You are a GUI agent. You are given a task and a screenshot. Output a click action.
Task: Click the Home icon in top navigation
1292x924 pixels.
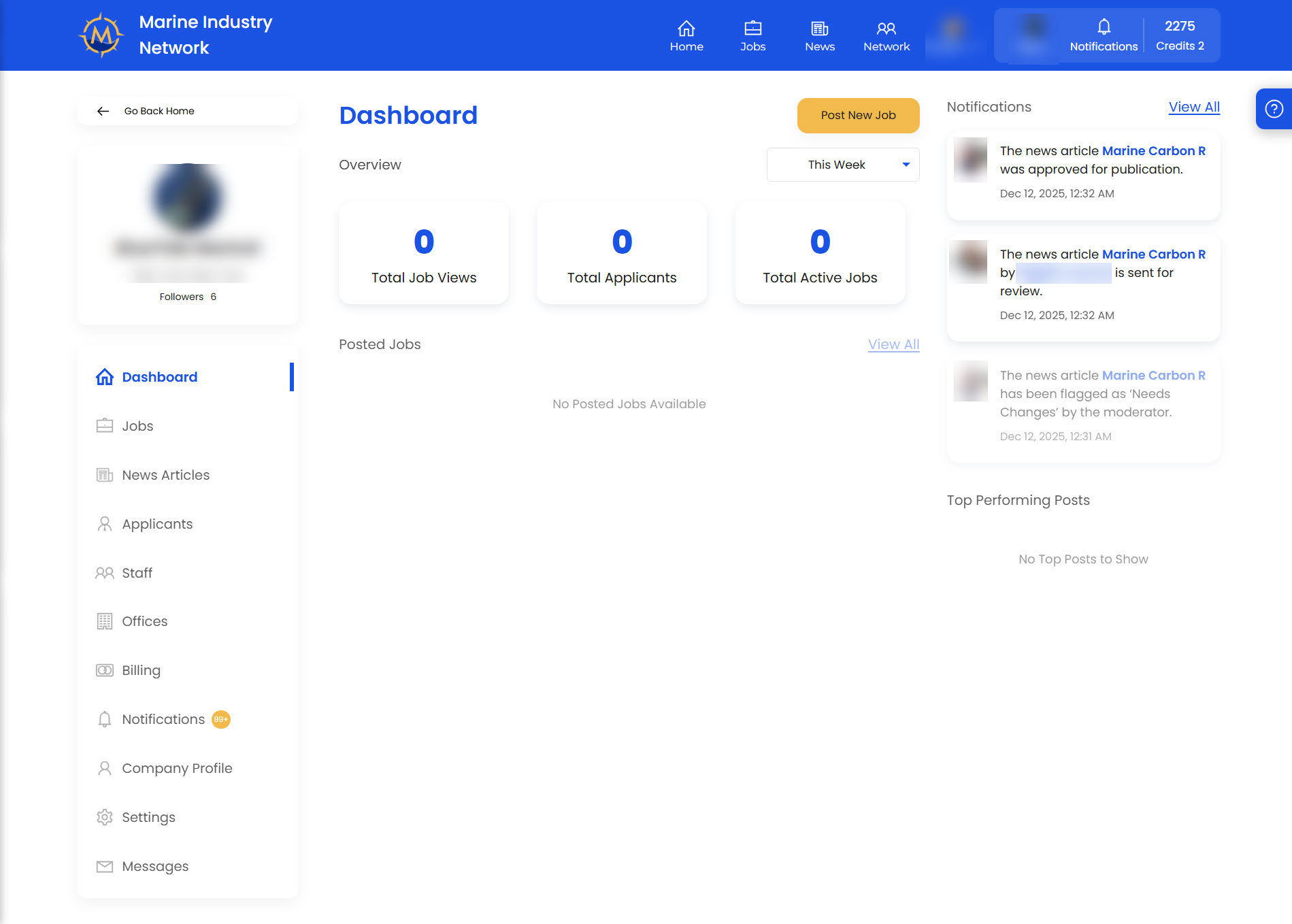pyautogui.click(x=686, y=29)
